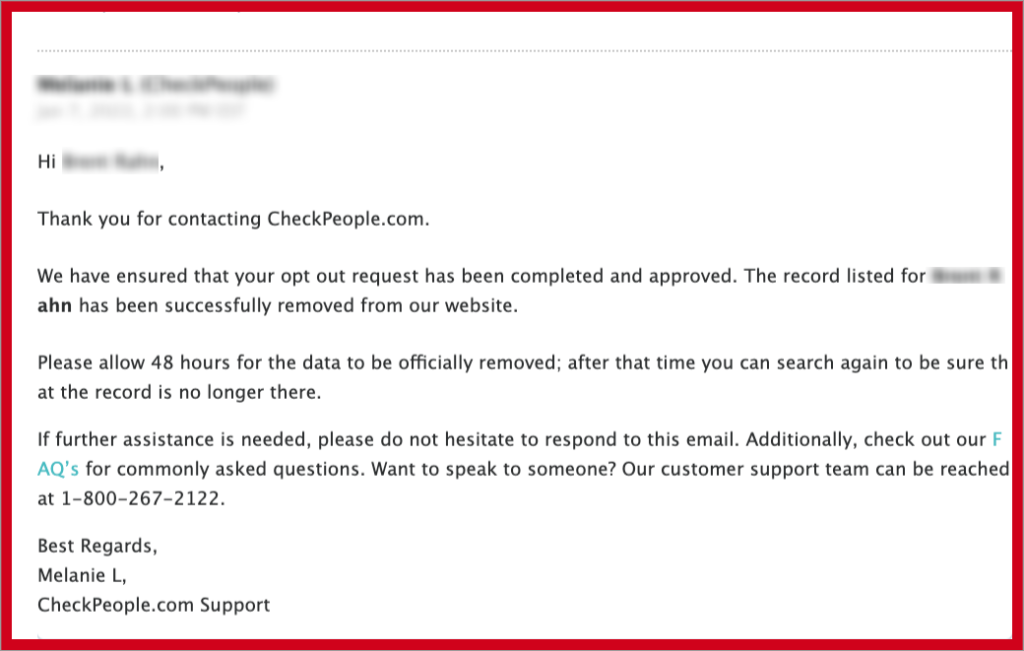Click the phone number 1-800-267-2122
The height and width of the screenshot is (651, 1024).
140,498
